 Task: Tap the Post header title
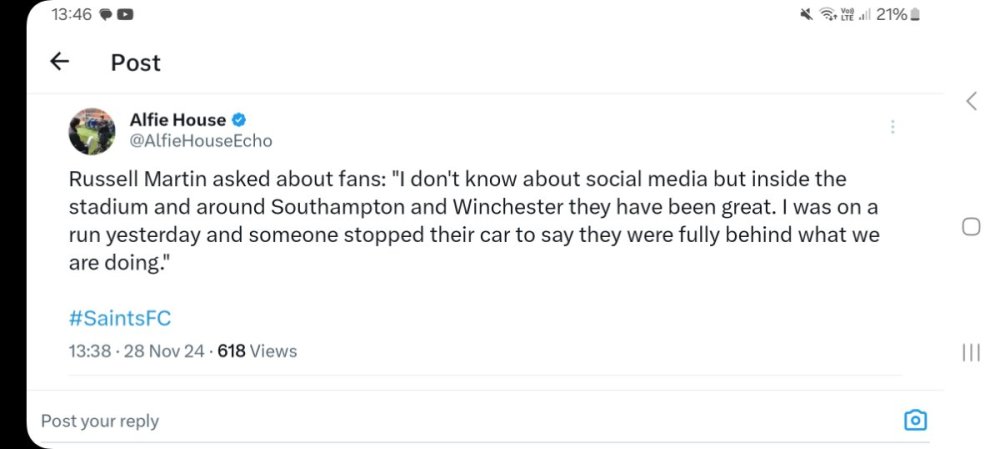tap(136, 62)
